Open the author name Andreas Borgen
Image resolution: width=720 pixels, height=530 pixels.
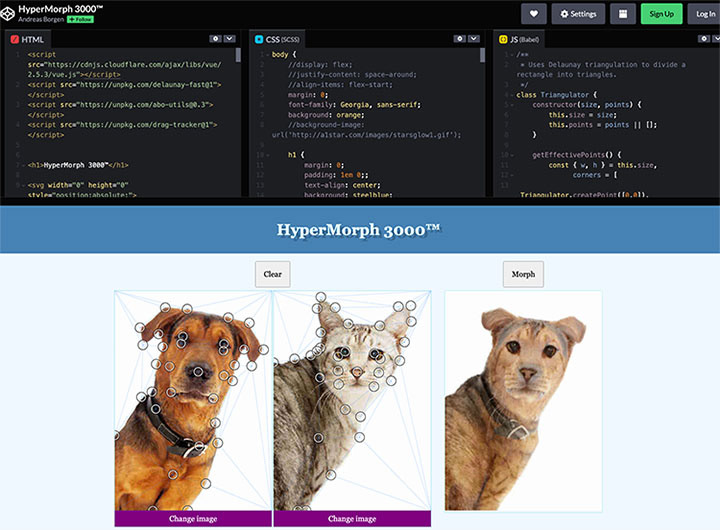41,19
